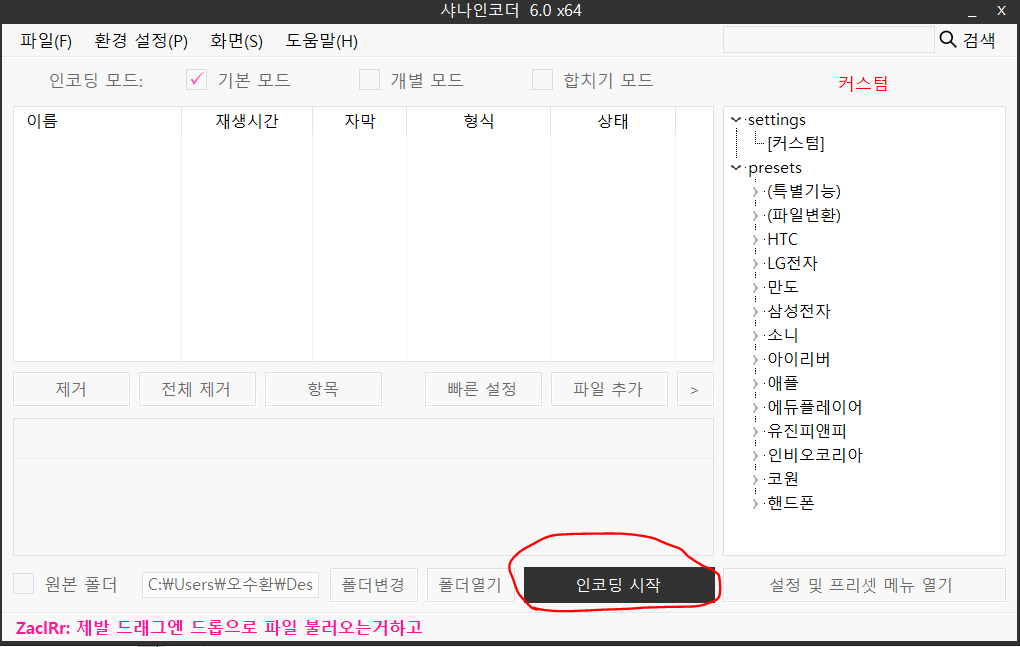Collapse the presets tree node
The image size is (1020, 647).
(x=735, y=167)
